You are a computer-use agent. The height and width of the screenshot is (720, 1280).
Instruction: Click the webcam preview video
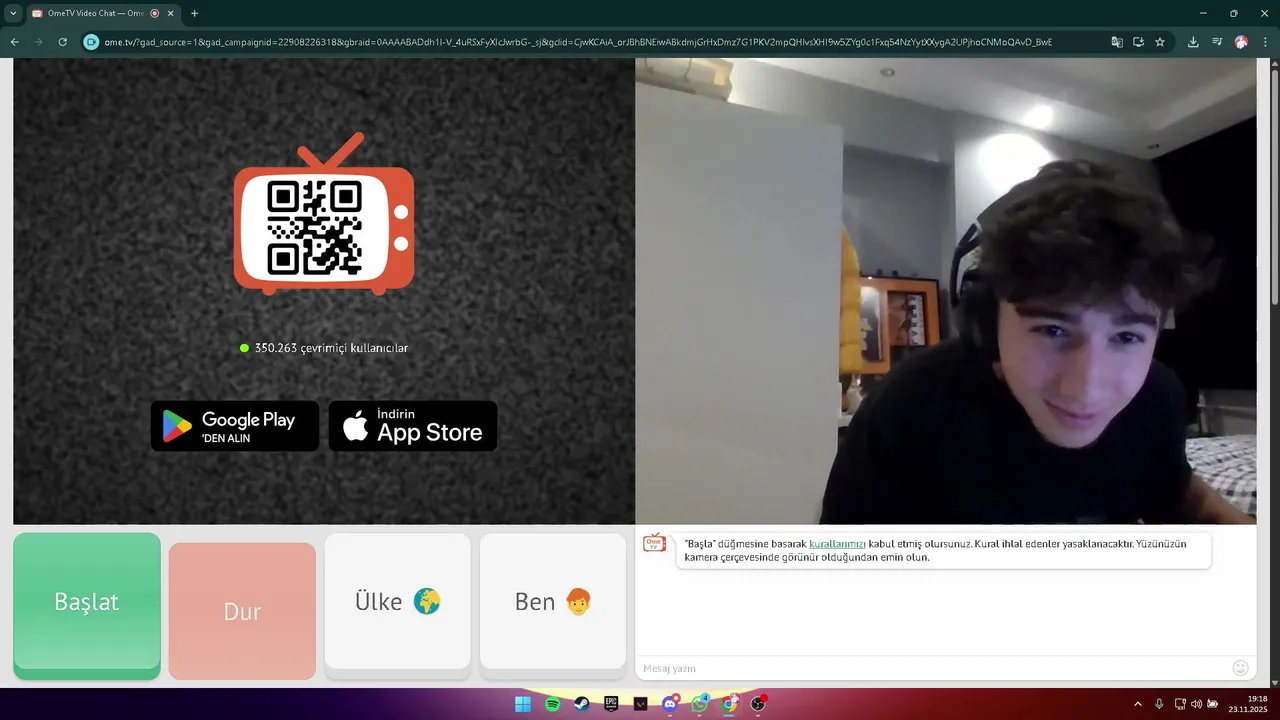coord(946,291)
